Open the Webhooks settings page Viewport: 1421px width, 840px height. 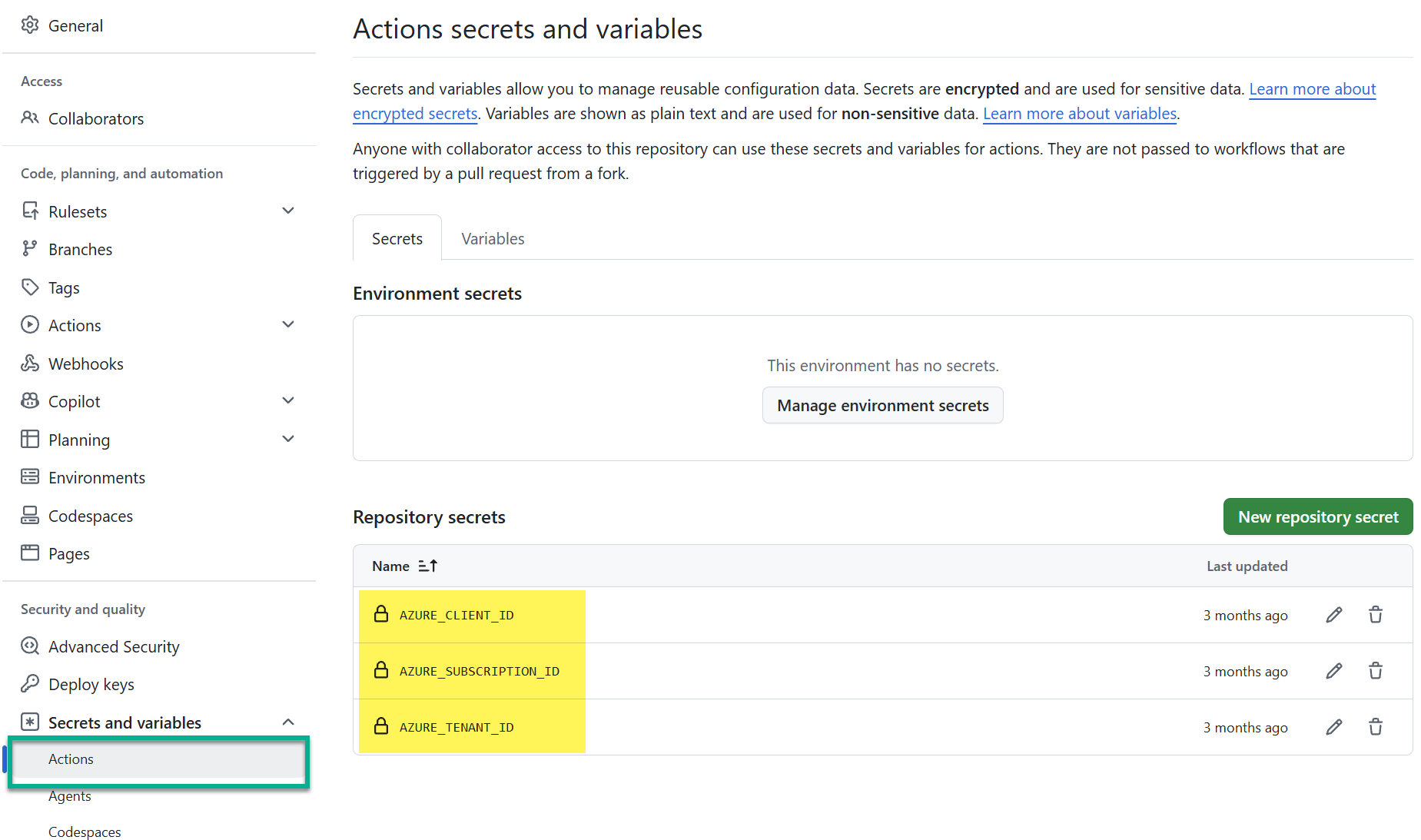pyautogui.click(x=86, y=364)
